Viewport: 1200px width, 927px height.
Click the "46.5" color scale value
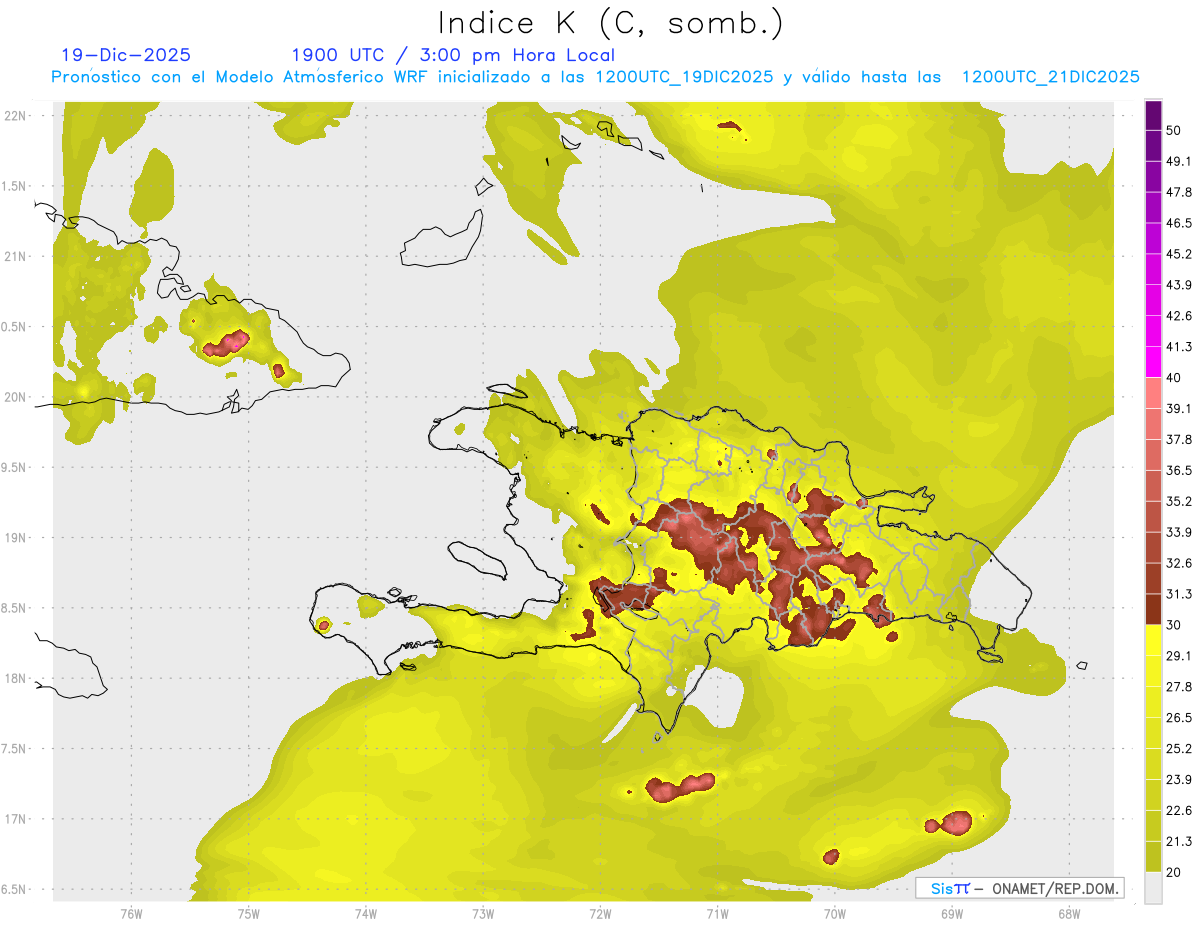tap(1179, 223)
